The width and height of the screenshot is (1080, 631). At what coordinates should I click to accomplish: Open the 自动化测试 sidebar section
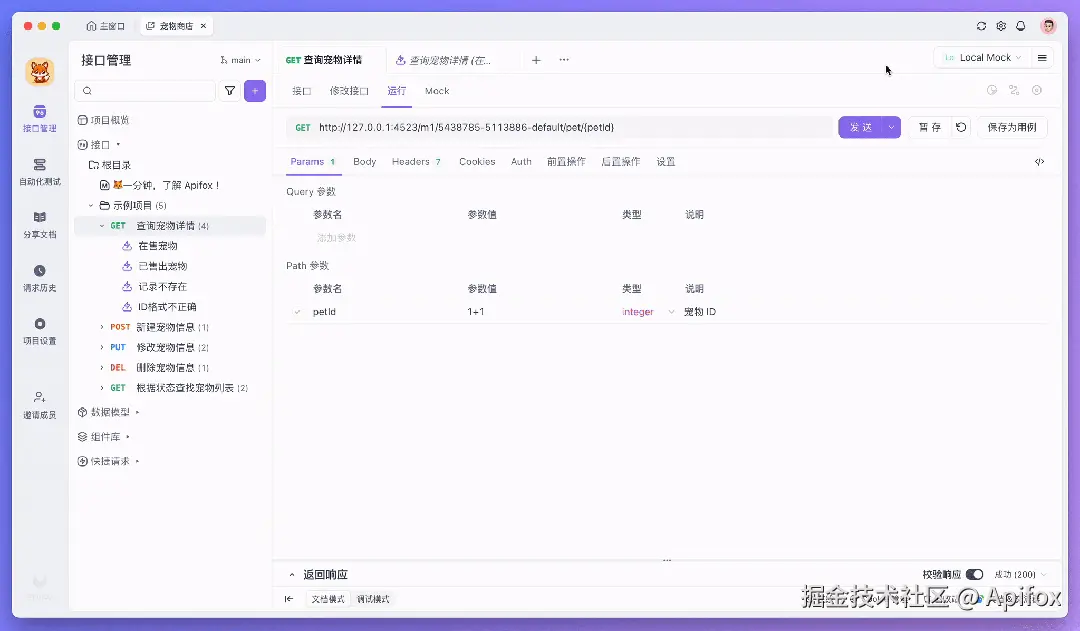[39, 172]
